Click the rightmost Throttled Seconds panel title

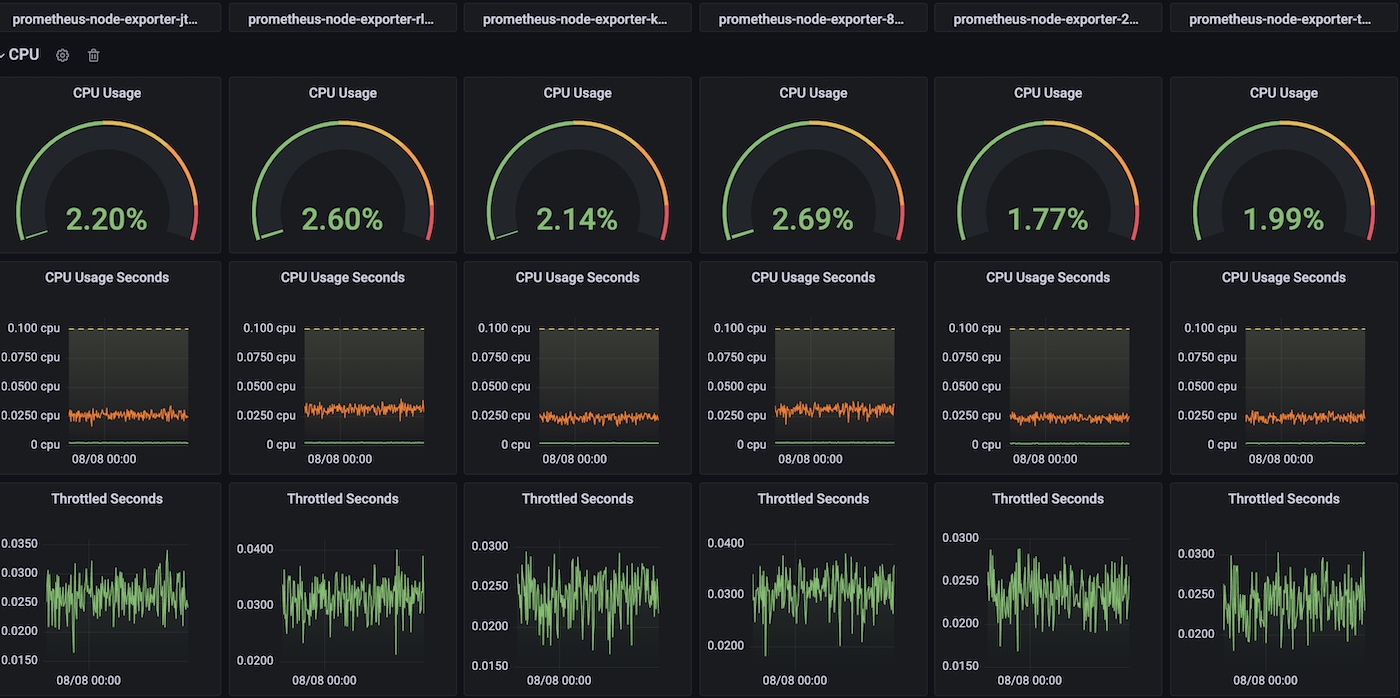(x=1284, y=498)
